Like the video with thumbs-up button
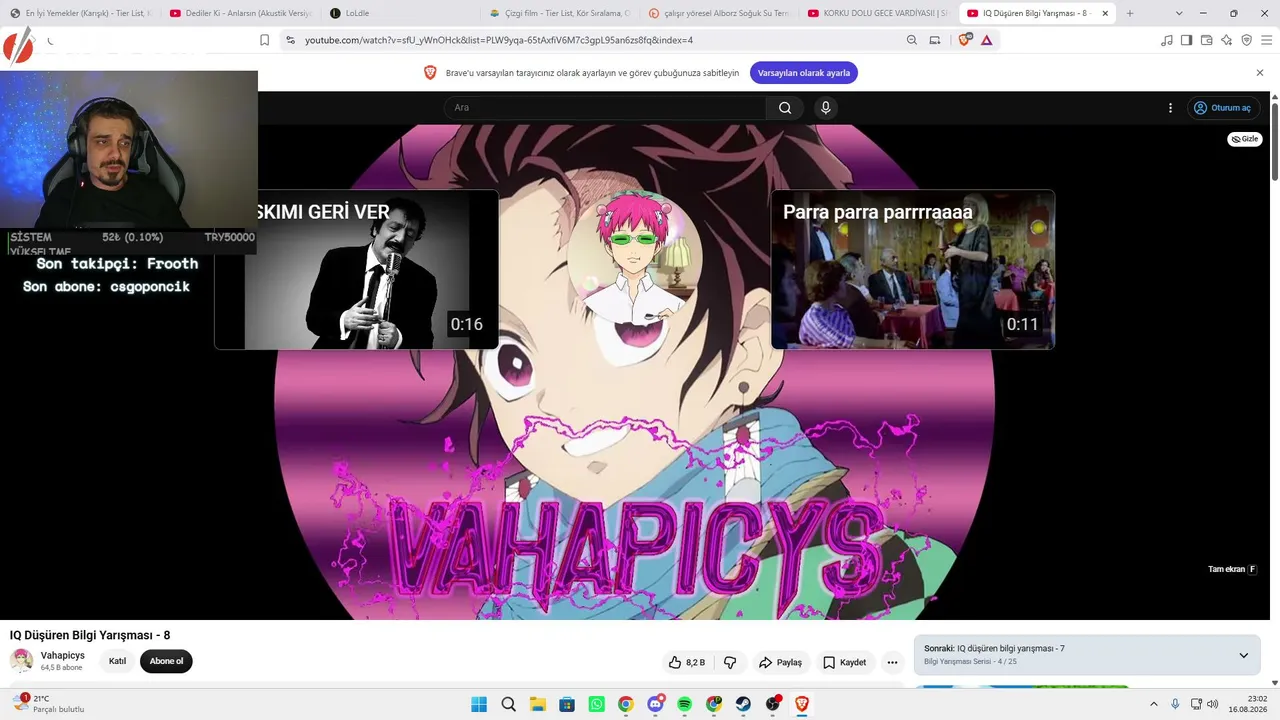The height and width of the screenshot is (720, 1280). [687, 662]
